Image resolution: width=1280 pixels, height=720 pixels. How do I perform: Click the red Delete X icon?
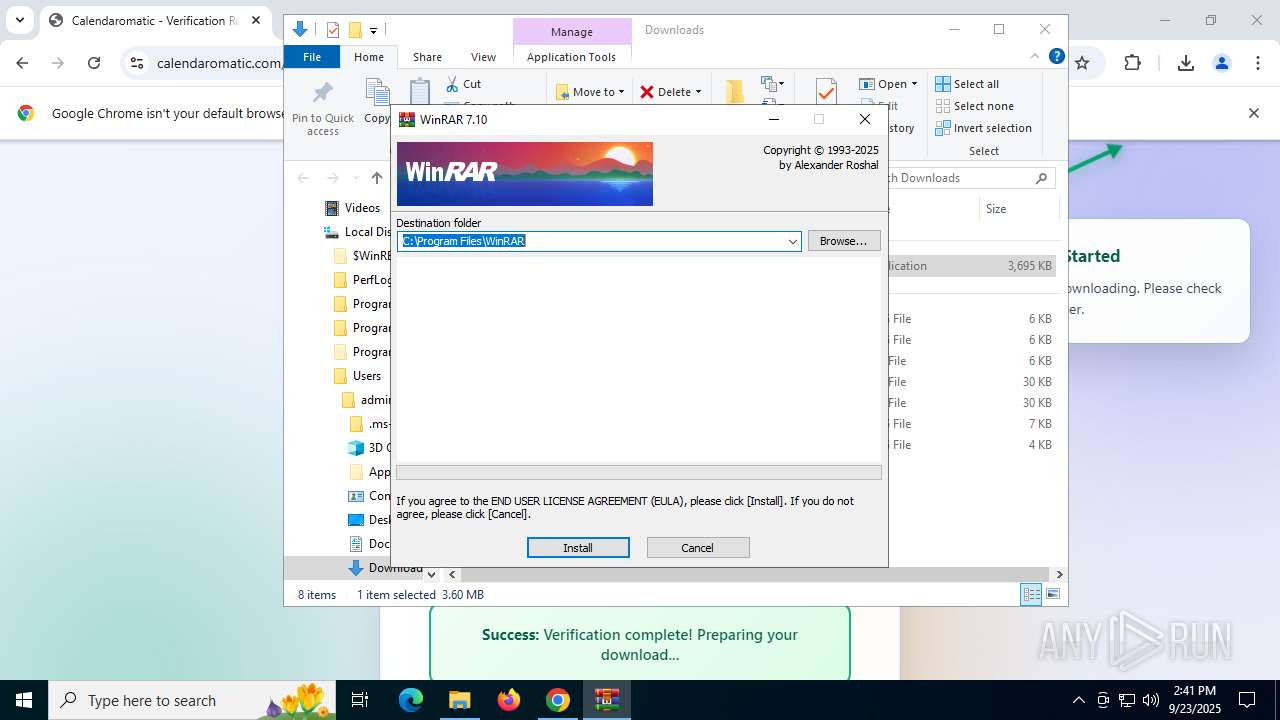pos(647,92)
